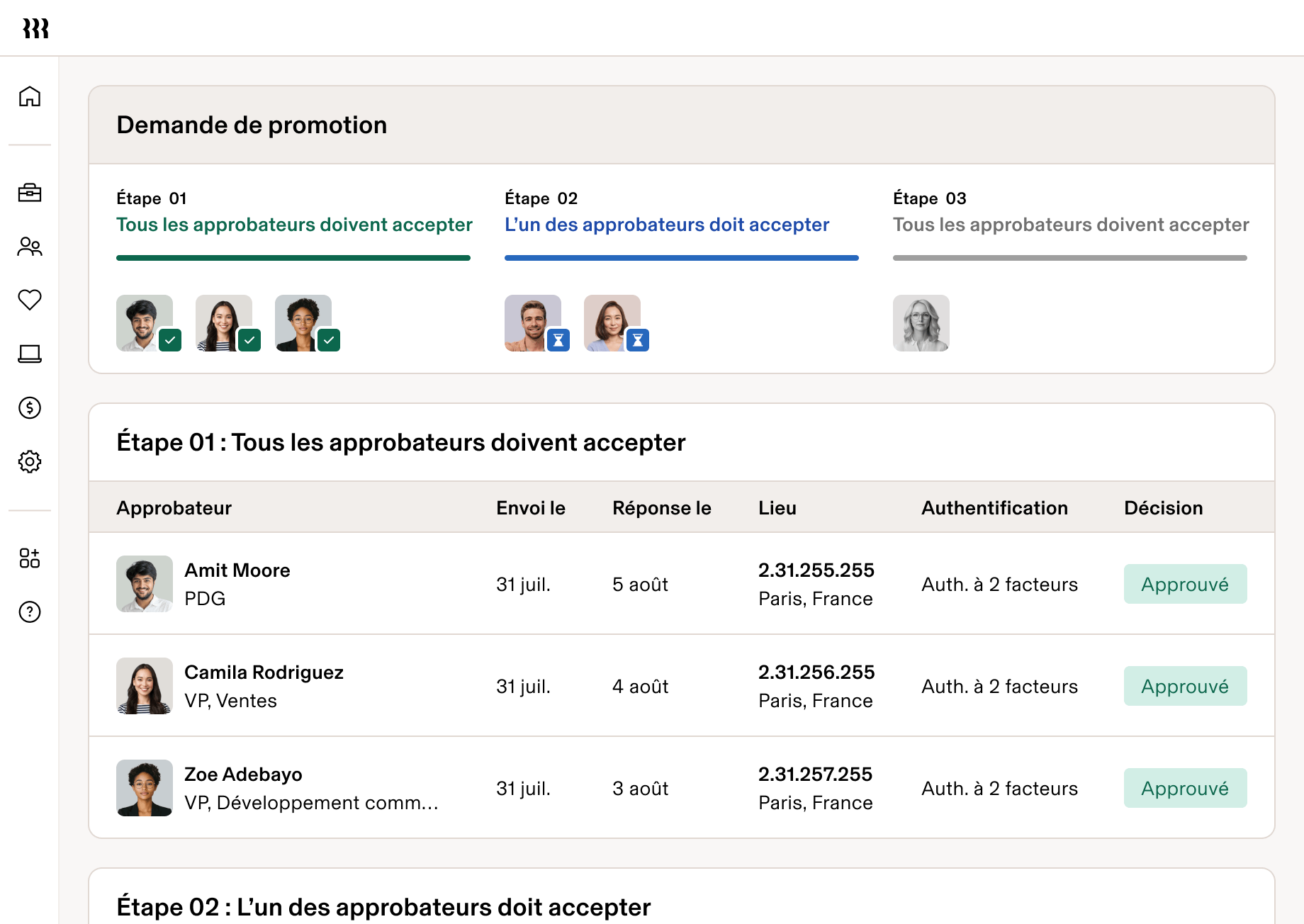Screen dimensions: 1304x924
Task: Open the payroll dollar icon
Action: tap(30, 409)
